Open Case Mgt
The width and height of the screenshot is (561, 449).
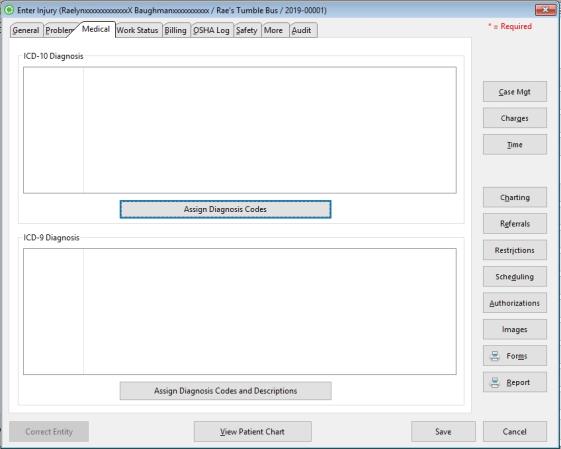point(514,92)
